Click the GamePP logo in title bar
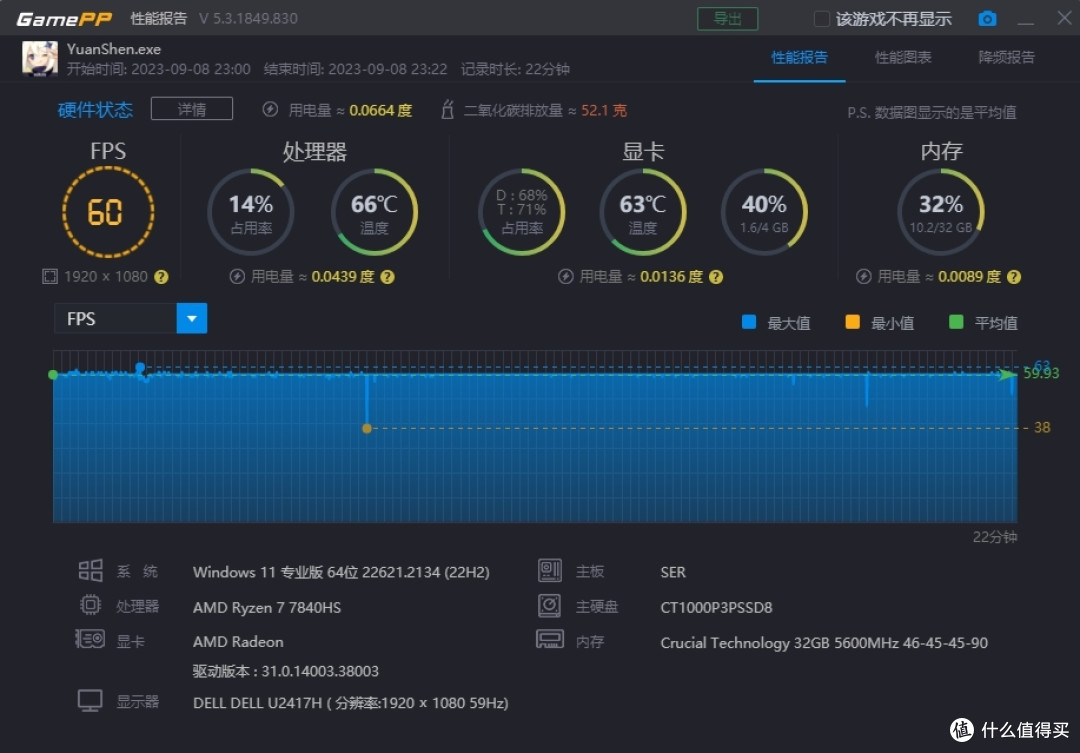Screen dimensions: 1080x753 64,19
